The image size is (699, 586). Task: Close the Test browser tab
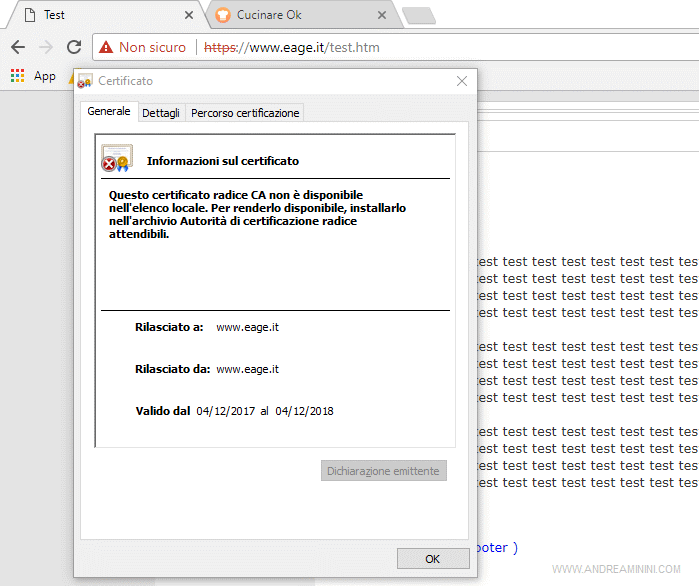click(x=189, y=15)
